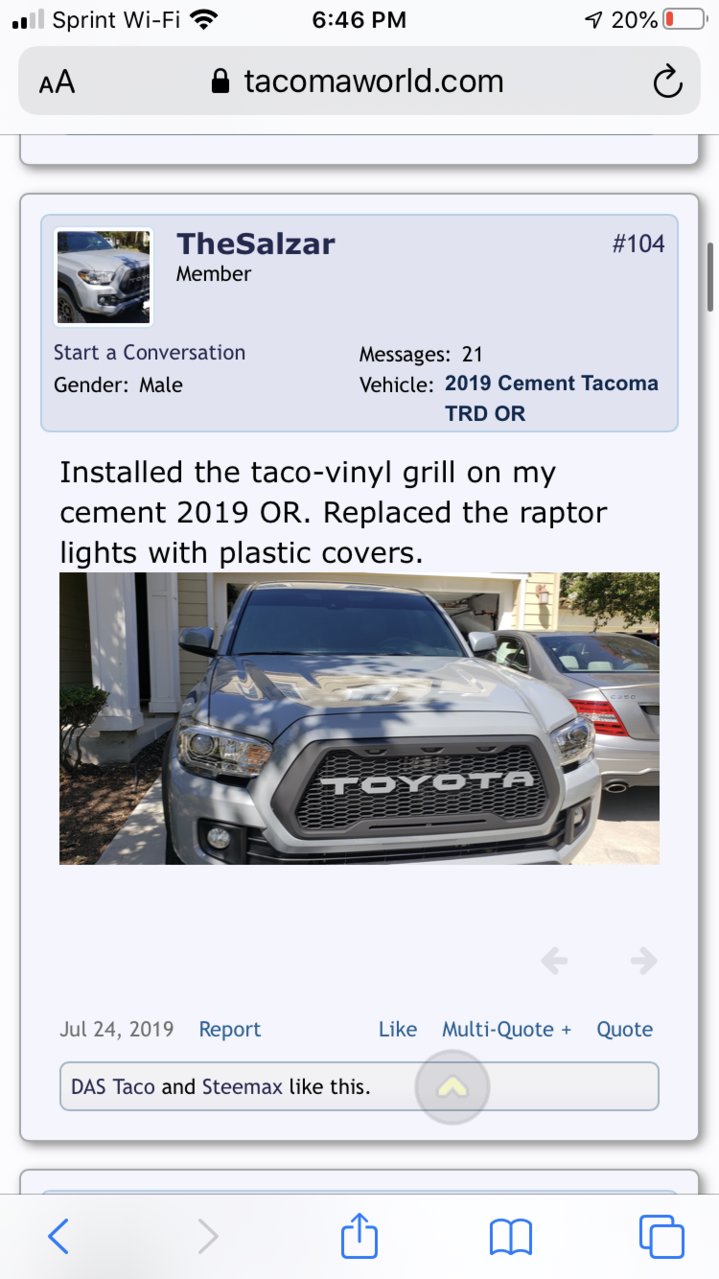This screenshot has width=719, height=1279.
Task: Open the 2019 Cement Tacoma TRD OR link
Action: [x=552, y=398]
